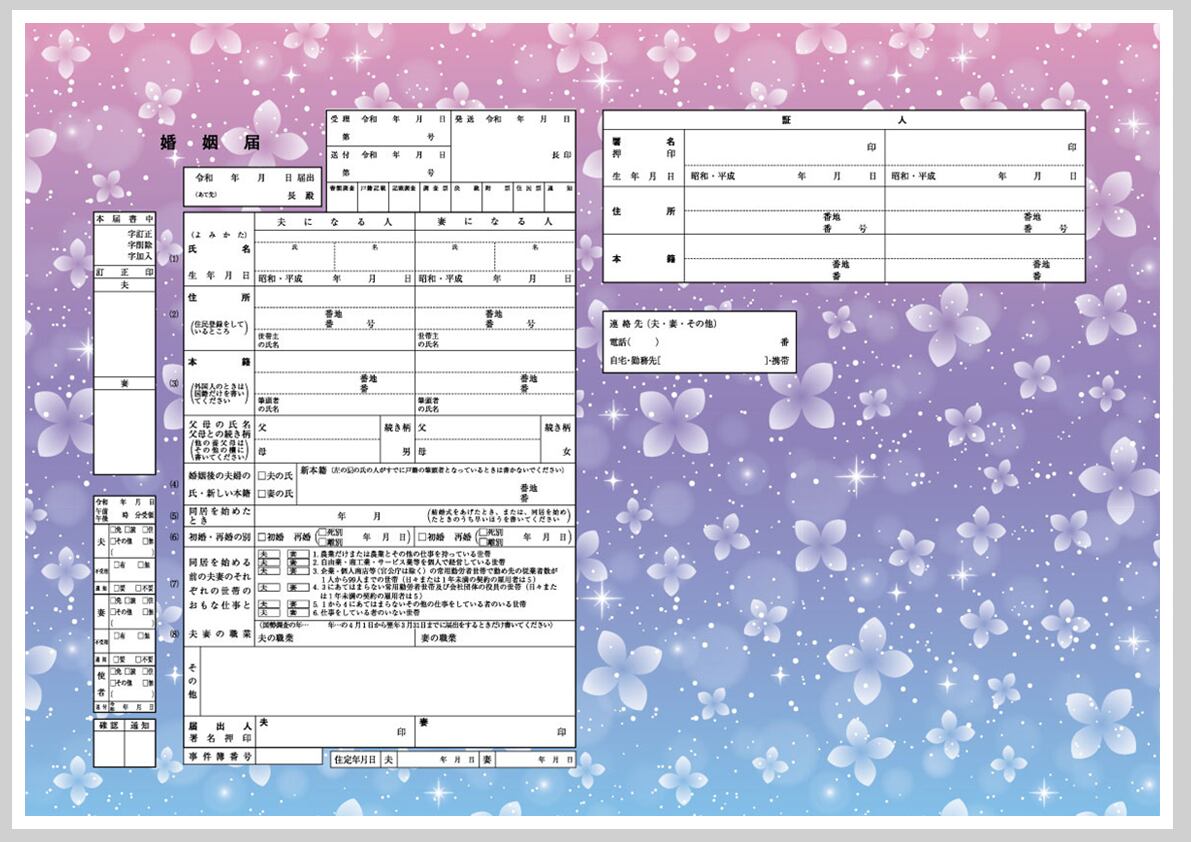1191x842 pixels.
Task: Click the 自宅・勤務先 line in 連絡先
Action: click(x=699, y=361)
